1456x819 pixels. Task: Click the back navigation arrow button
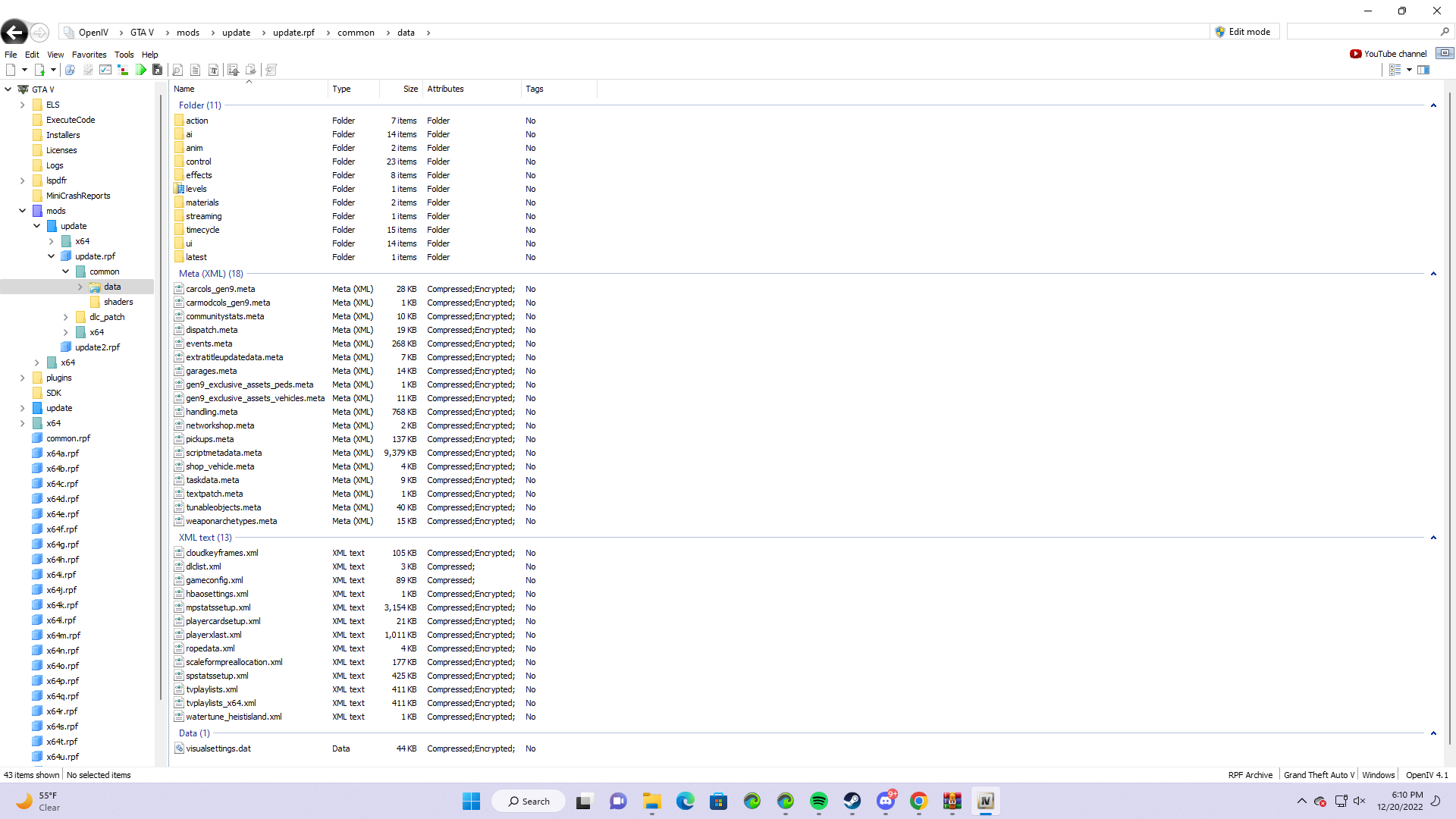(14, 33)
